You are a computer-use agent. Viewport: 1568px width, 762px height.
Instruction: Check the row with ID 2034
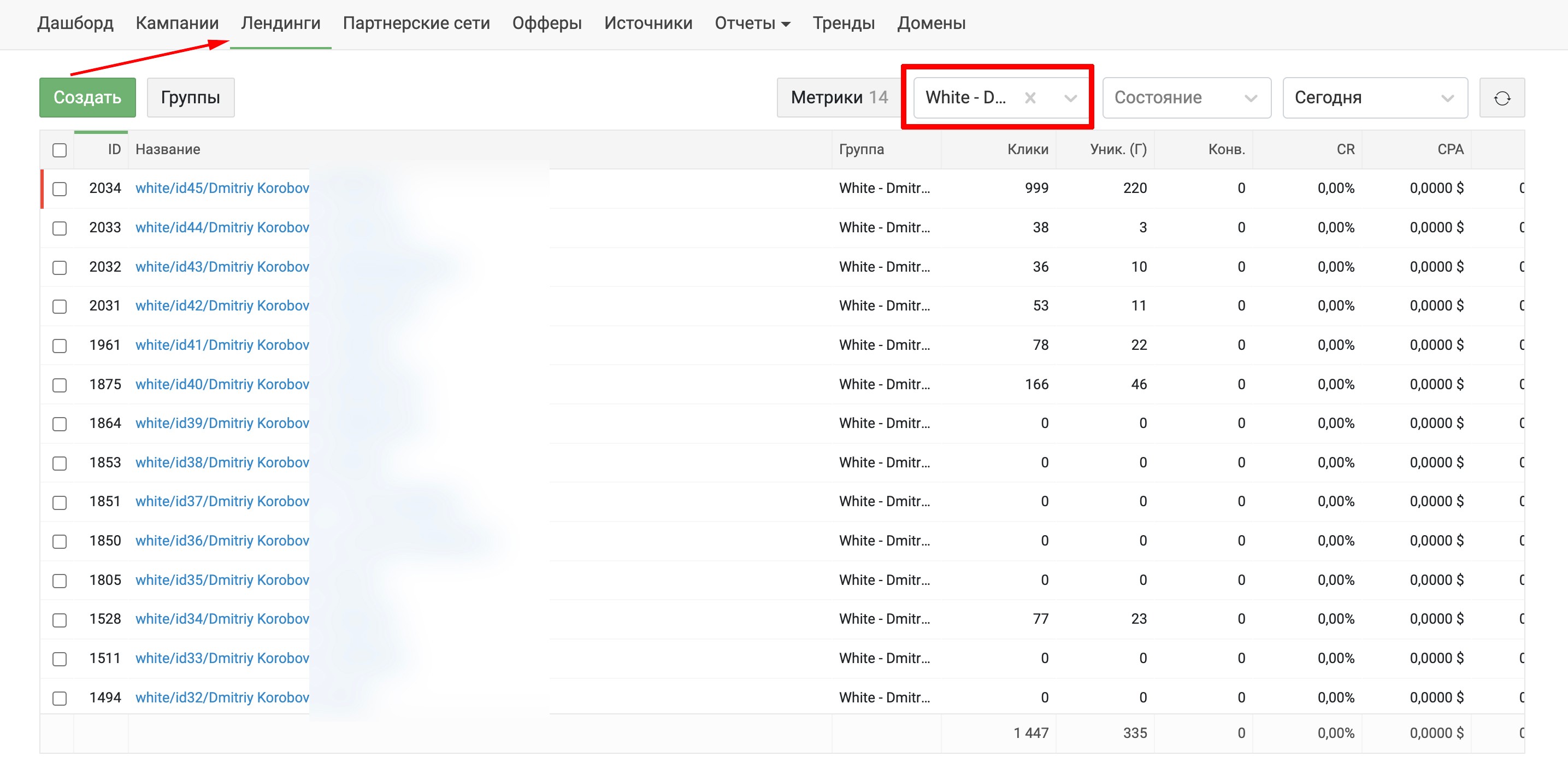60,189
